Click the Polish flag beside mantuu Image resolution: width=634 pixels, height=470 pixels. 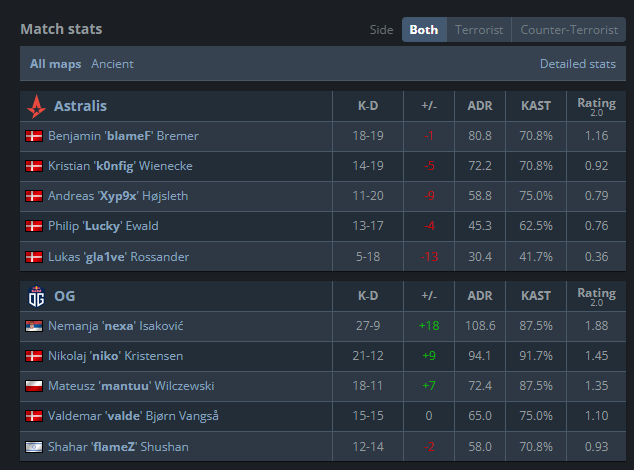click(x=34, y=386)
